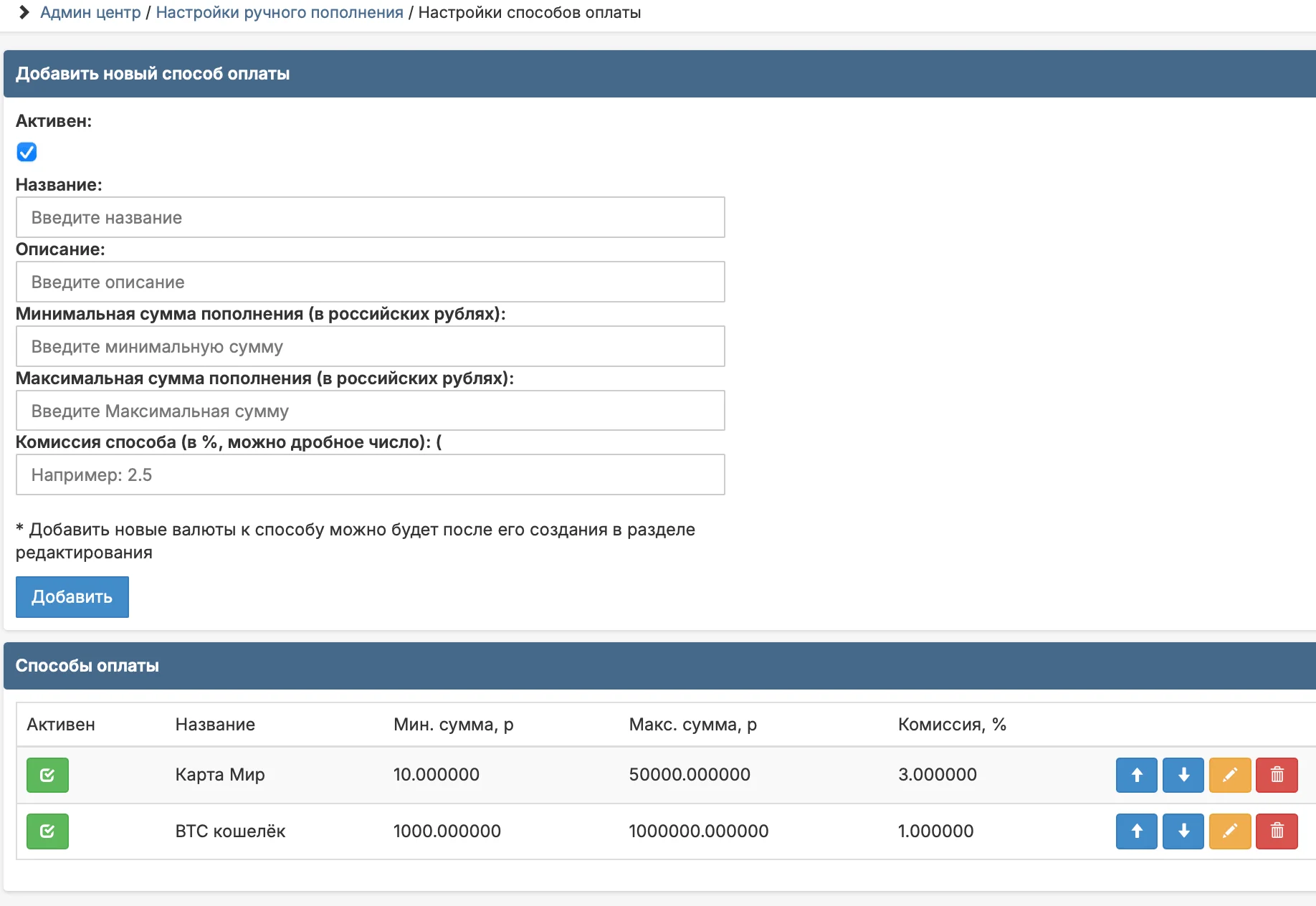Focus the Описание input field
Screen dimensions: 1316x906
[x=371, y=282]
